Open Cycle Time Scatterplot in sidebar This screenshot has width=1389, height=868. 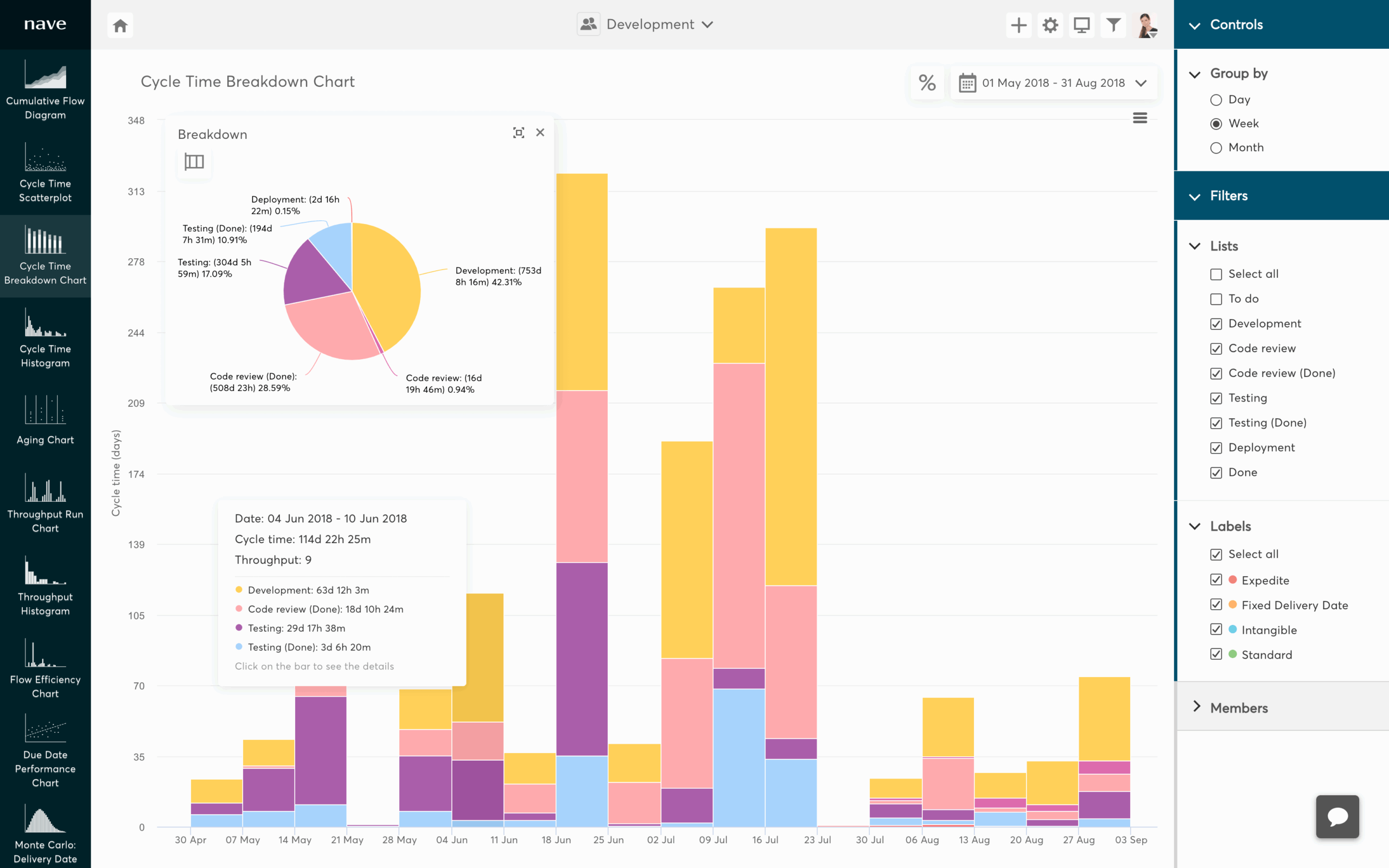(x=46, y=173)
